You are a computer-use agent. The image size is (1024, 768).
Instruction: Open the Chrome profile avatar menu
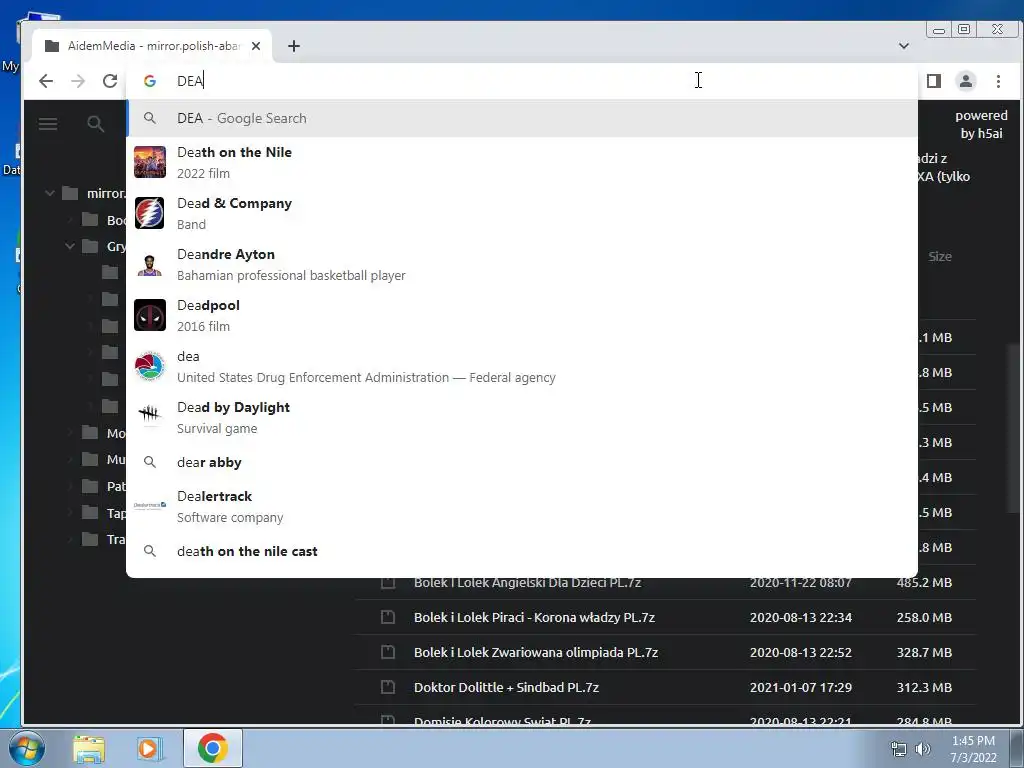tap(966, 81)
